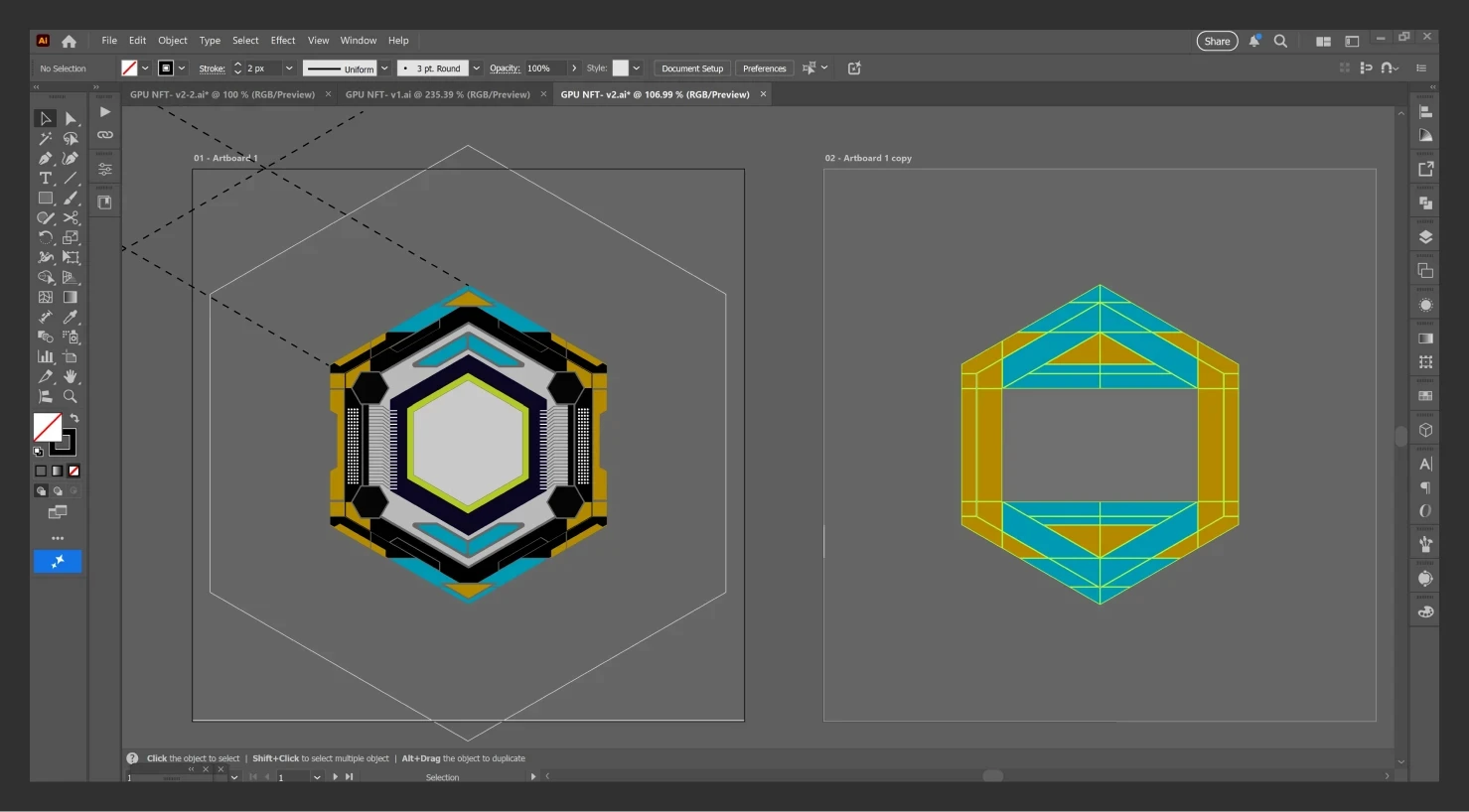Screen dimensions: 1469x812
Task: Click the Document Setup button
Action: [x=692, y=68]
